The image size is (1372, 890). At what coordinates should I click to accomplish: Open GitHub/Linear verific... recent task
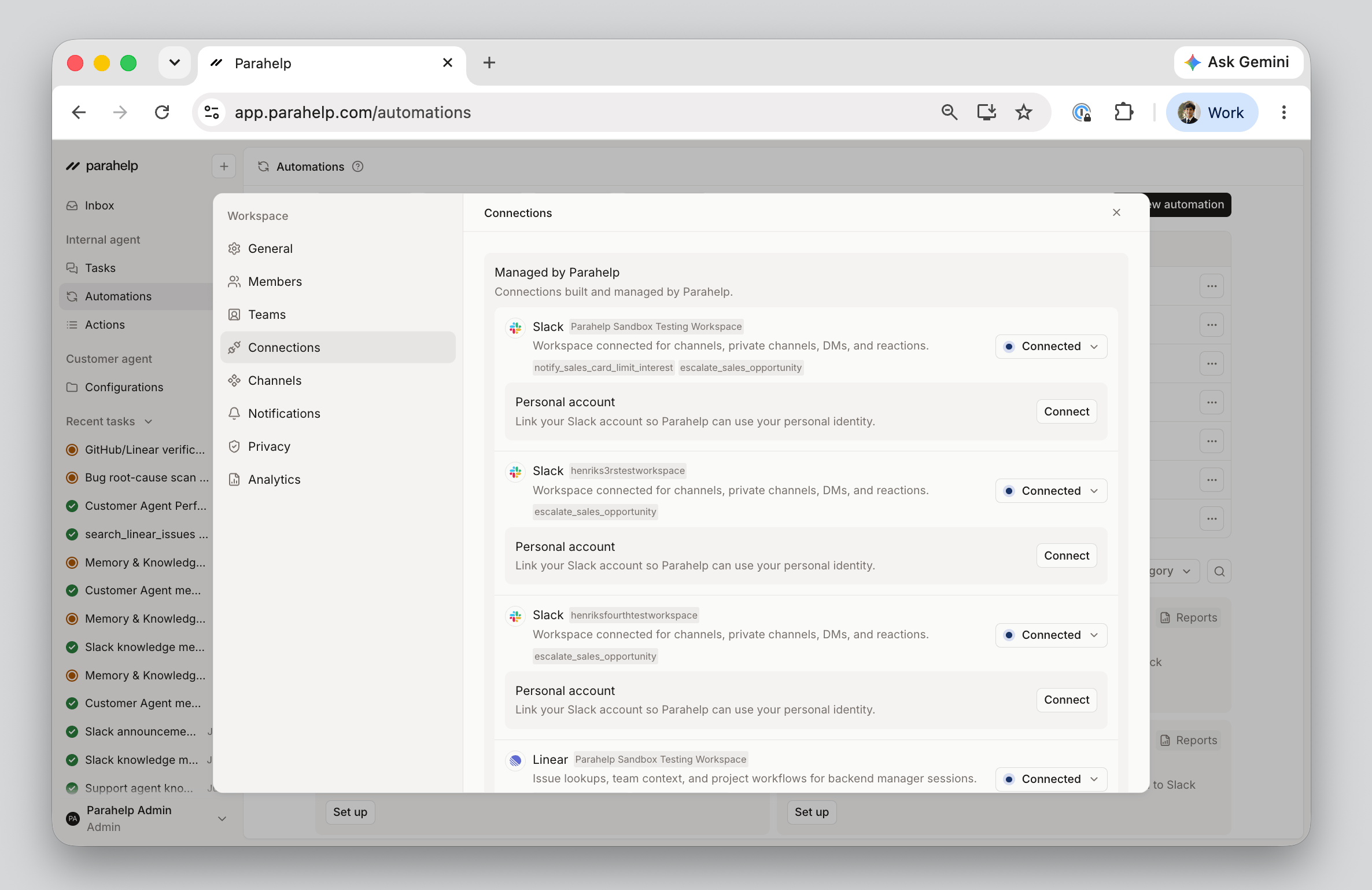137,450
